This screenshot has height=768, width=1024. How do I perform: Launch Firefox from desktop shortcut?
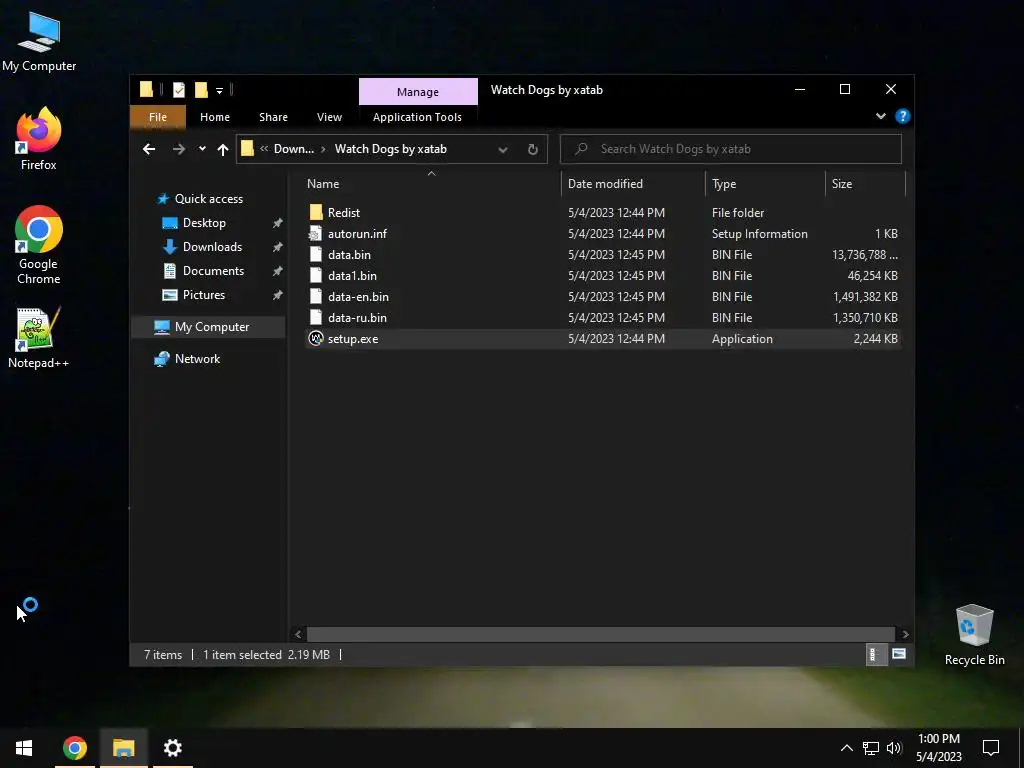coord(39,139)
